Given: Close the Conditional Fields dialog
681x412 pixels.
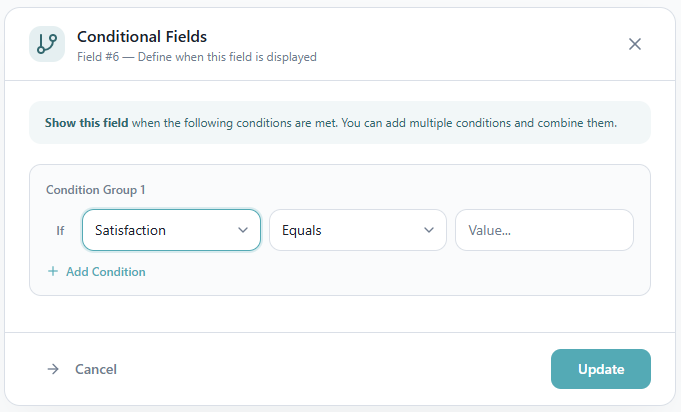Looking at the screenshot, I should click(x=634, y=44).
